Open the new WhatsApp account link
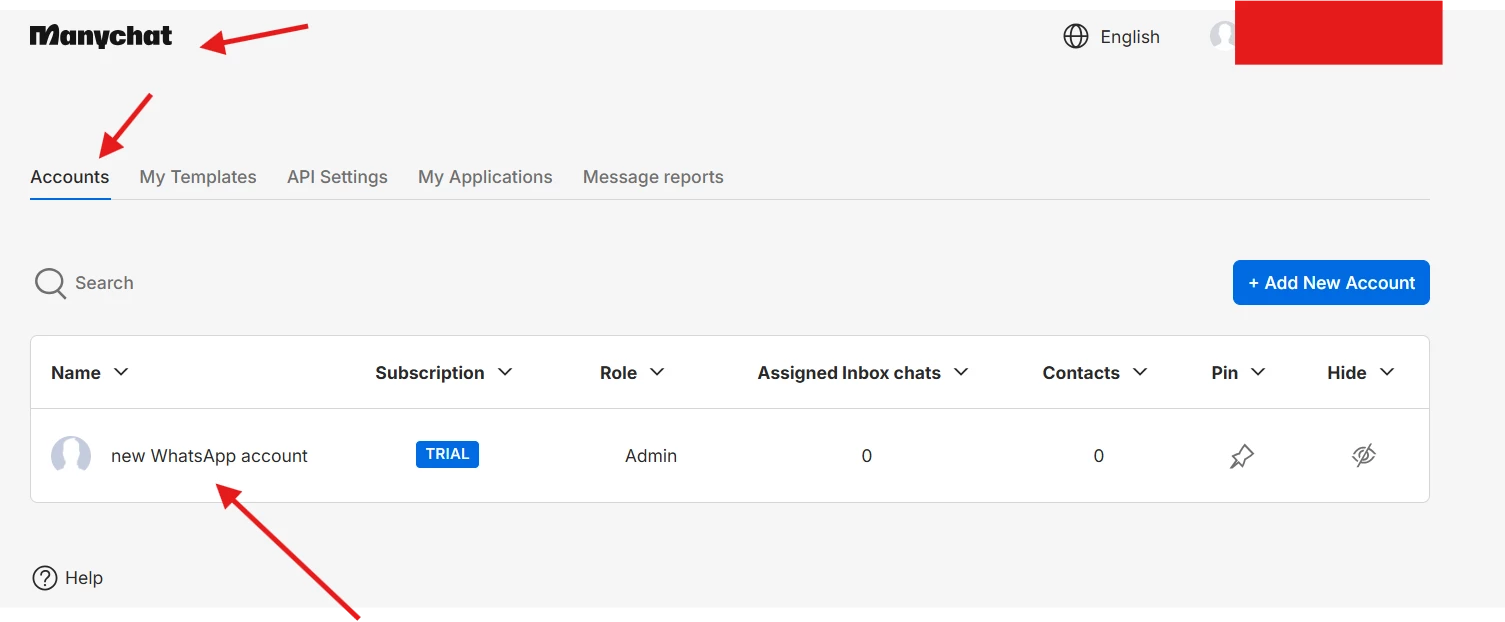This screenshot has height=622, width=1505. (209, 456)
